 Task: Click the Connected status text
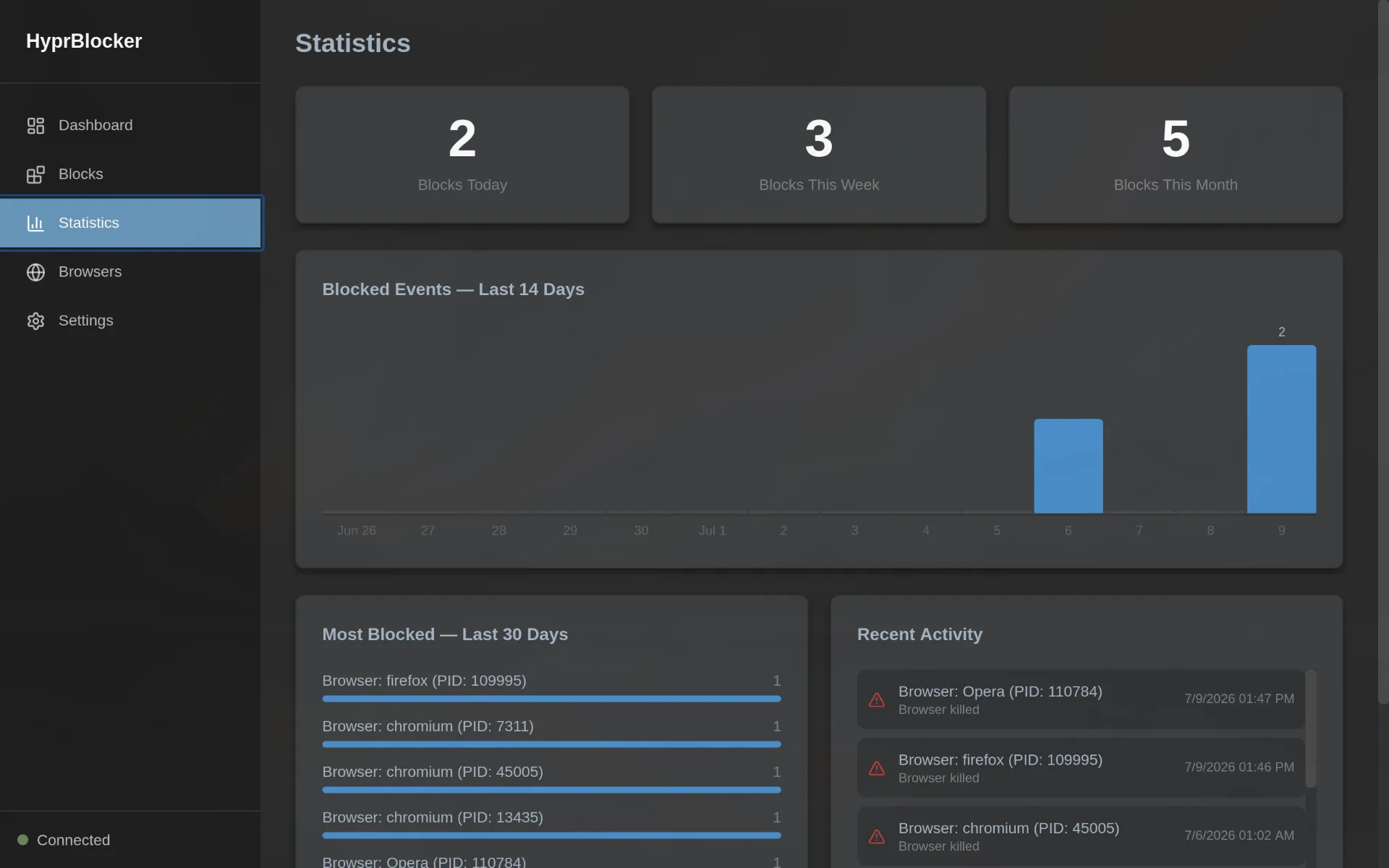point(73,840)
